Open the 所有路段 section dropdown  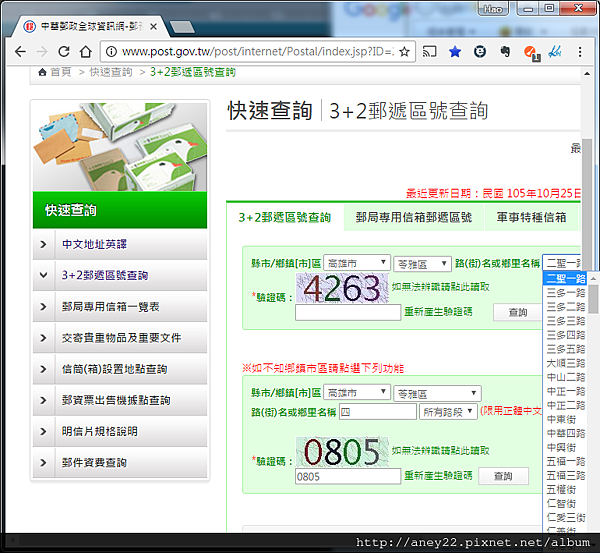point(448,412)
